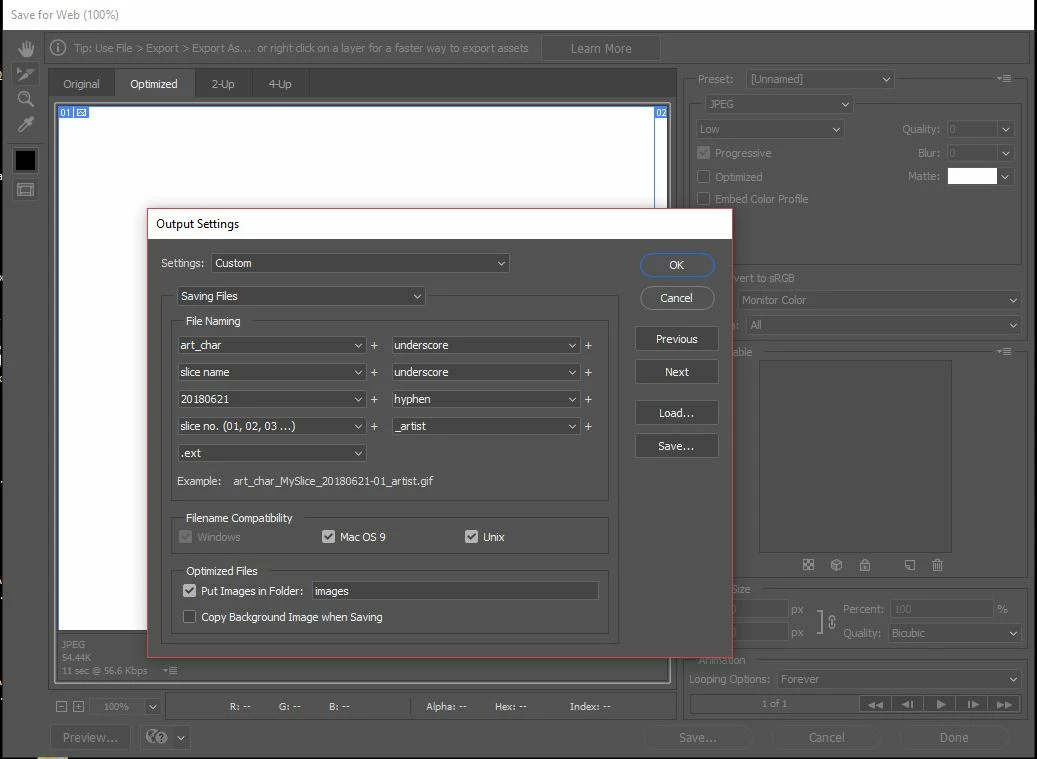Open the Saving Files section dropdown
The height and width of the screenshot is (759, 1037).
coord(301,296)
